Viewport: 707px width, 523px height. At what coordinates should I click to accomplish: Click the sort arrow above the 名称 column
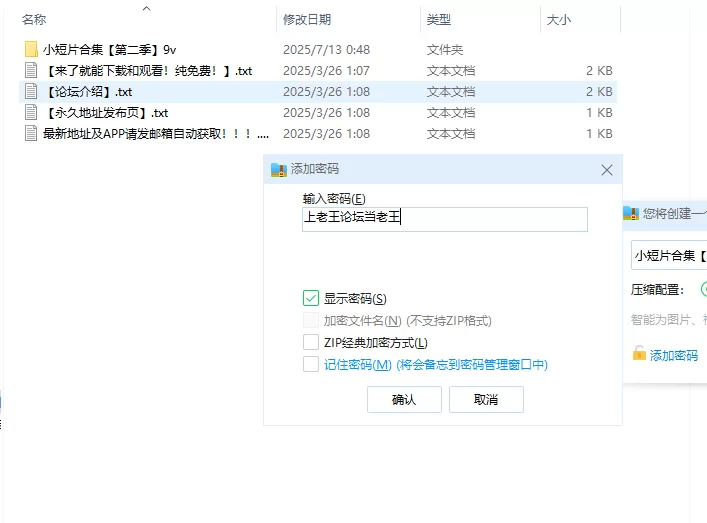pos(147,8)
